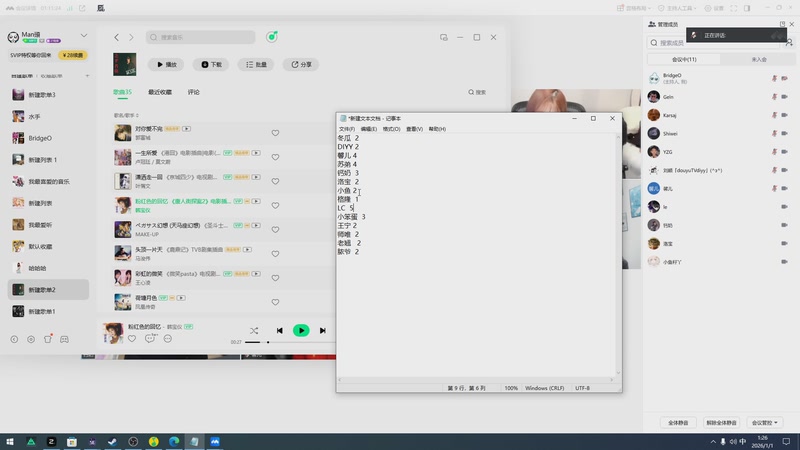Open the 我最喜爱的音乐 playlist

[48, 182]
